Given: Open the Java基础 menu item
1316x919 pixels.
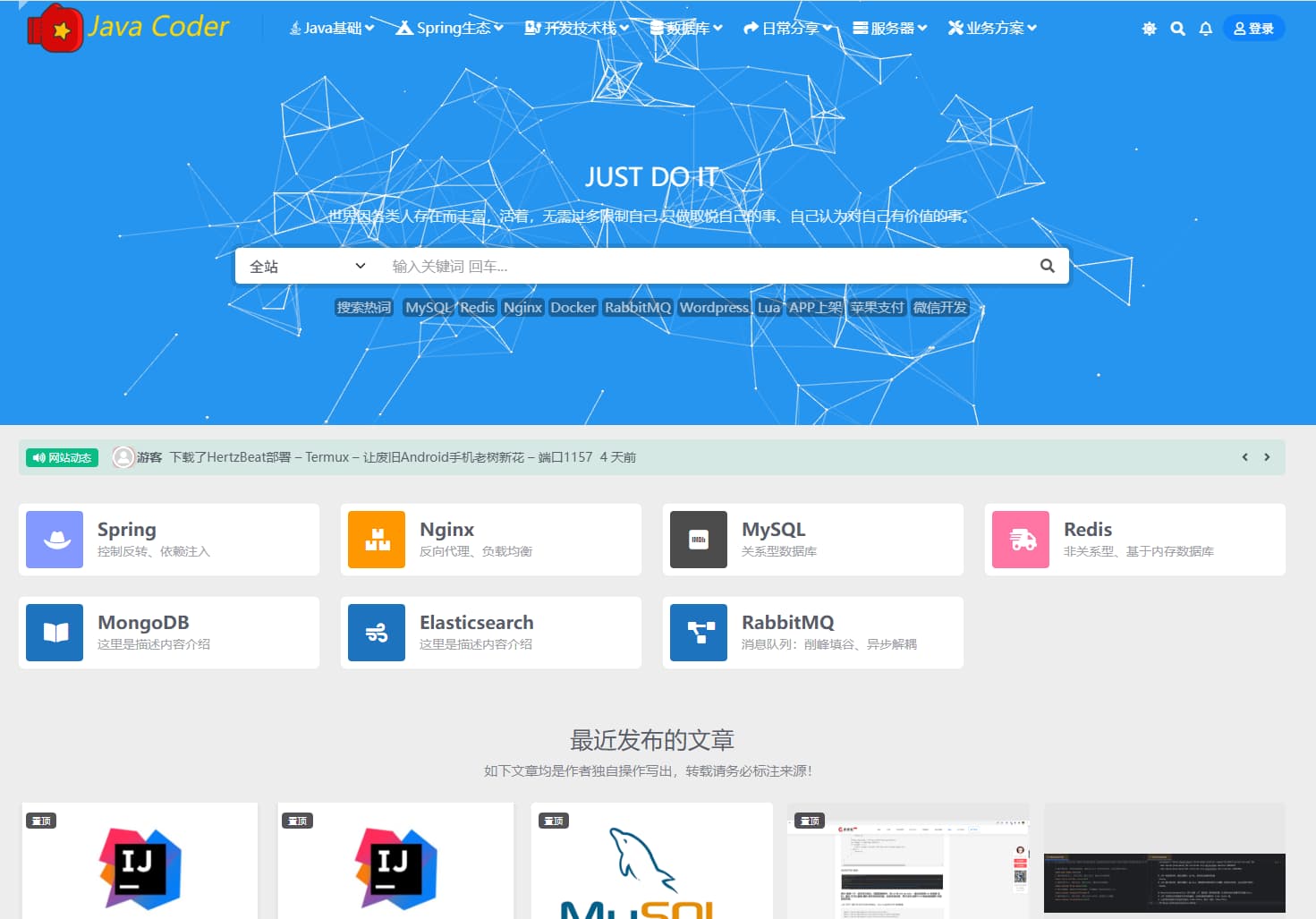Looking at the screenshot, I should (331, 28).
